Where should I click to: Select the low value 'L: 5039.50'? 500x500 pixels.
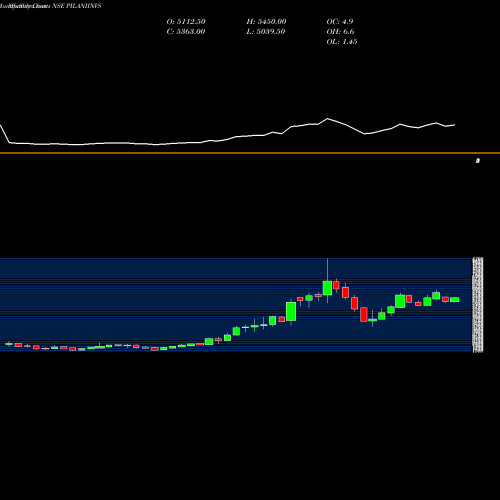[x=266, y=31]
